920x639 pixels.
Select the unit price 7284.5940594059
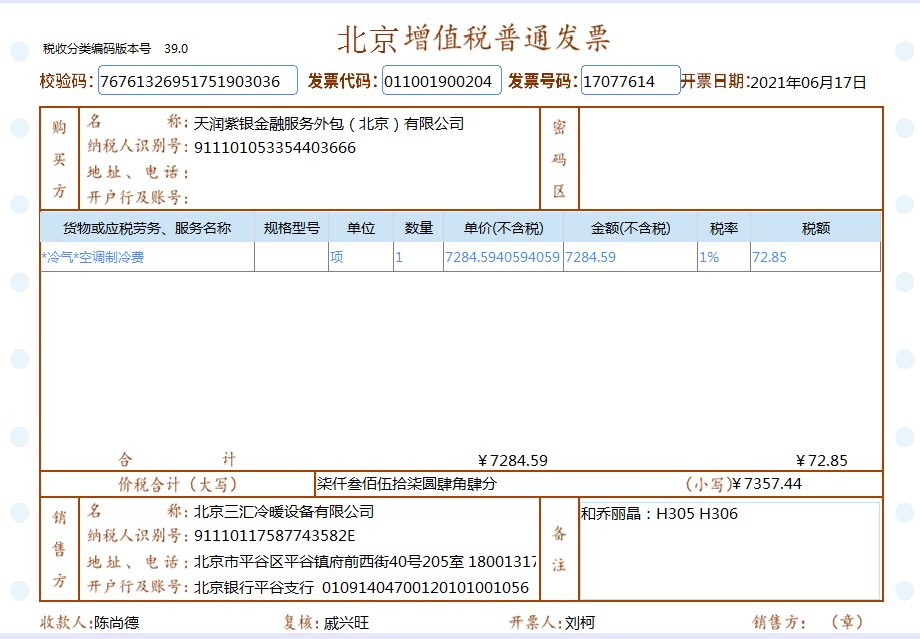502,257
